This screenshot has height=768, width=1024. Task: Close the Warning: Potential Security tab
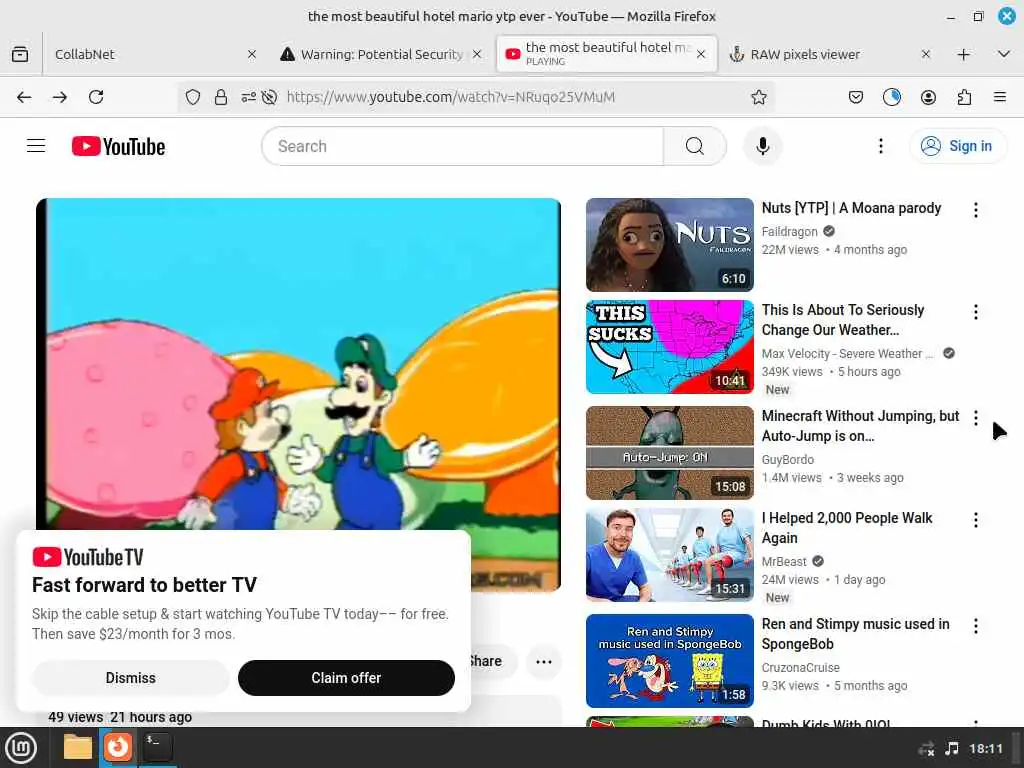click(477, 54)
